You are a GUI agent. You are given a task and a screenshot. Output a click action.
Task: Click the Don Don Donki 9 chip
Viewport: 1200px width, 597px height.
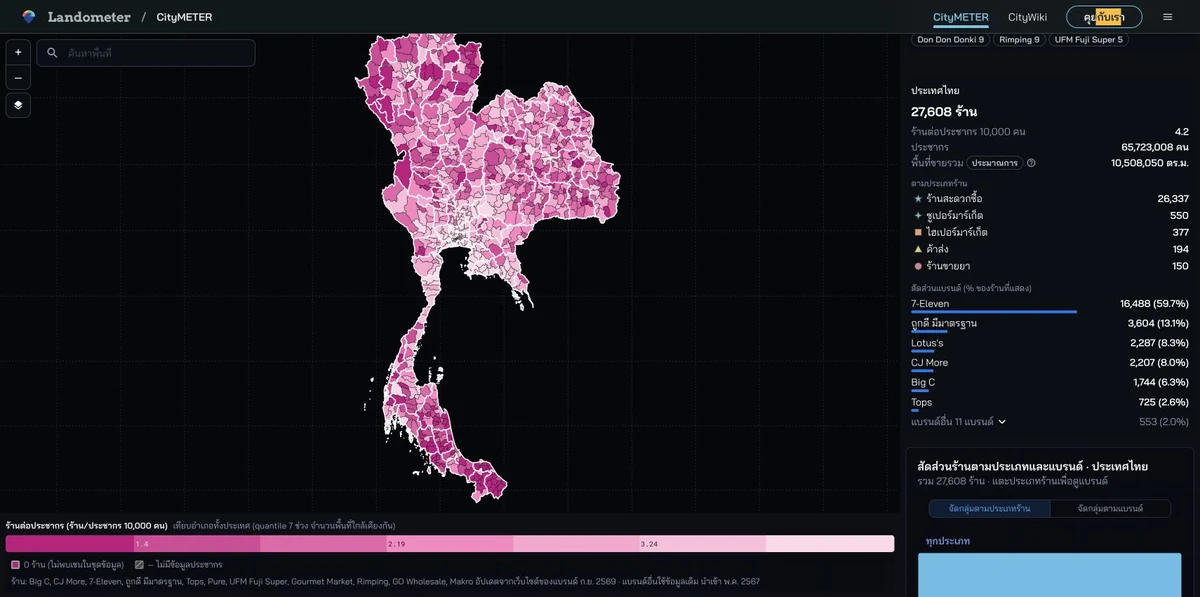(x=950, y=40)
